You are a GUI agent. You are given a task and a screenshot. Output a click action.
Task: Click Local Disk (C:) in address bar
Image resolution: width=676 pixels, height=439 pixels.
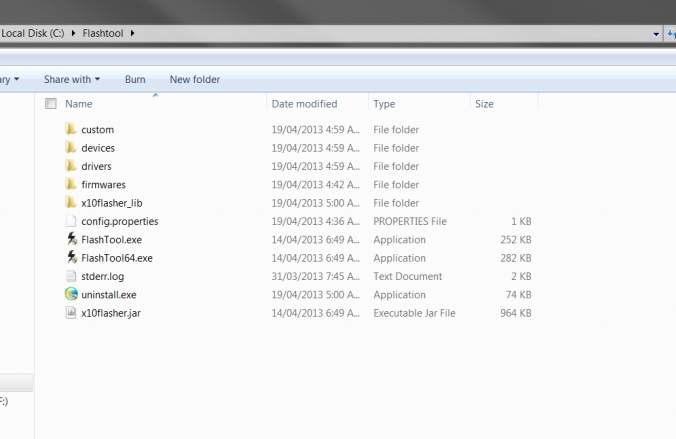33,33
